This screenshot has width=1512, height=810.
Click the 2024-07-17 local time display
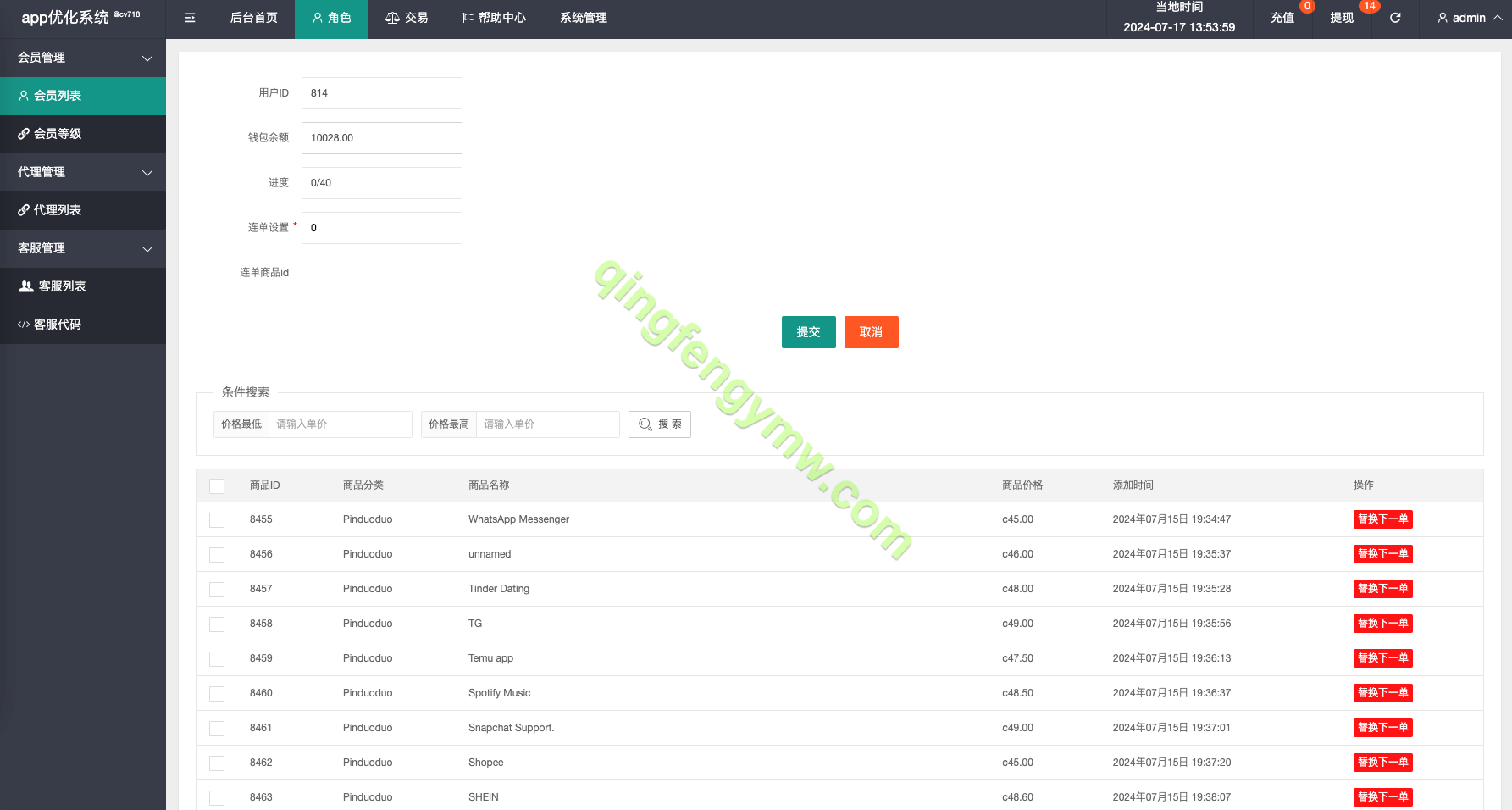(1179, 27)
